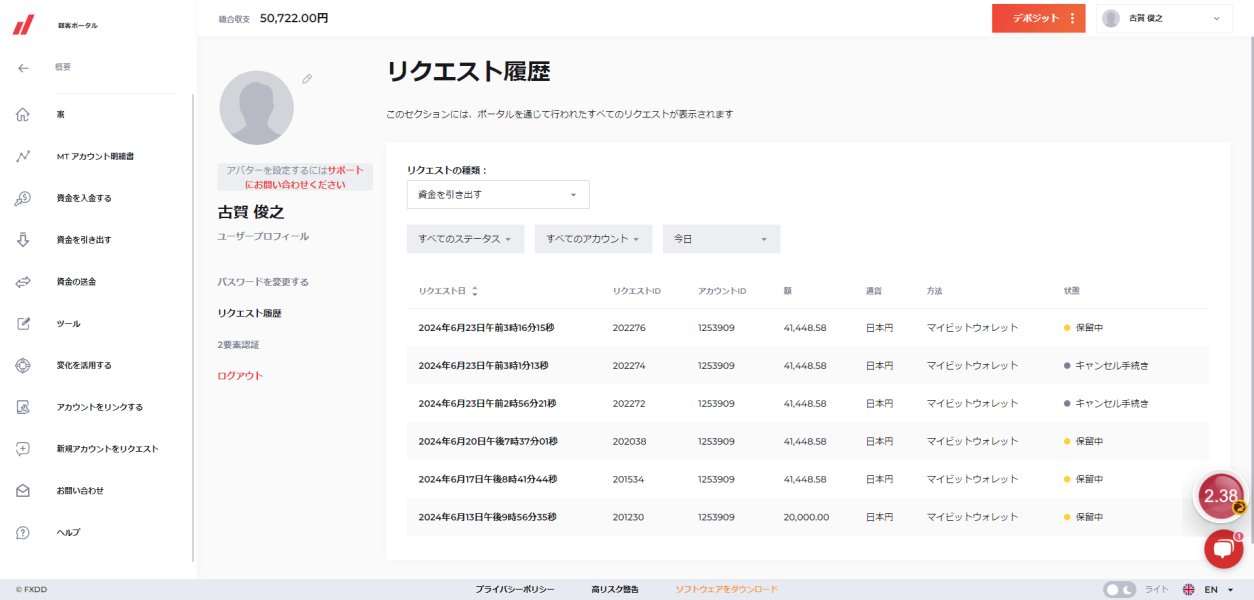Expand the すべてのステータス filter
Screen dimensions: 1254x600
click(x=465, y=239)
